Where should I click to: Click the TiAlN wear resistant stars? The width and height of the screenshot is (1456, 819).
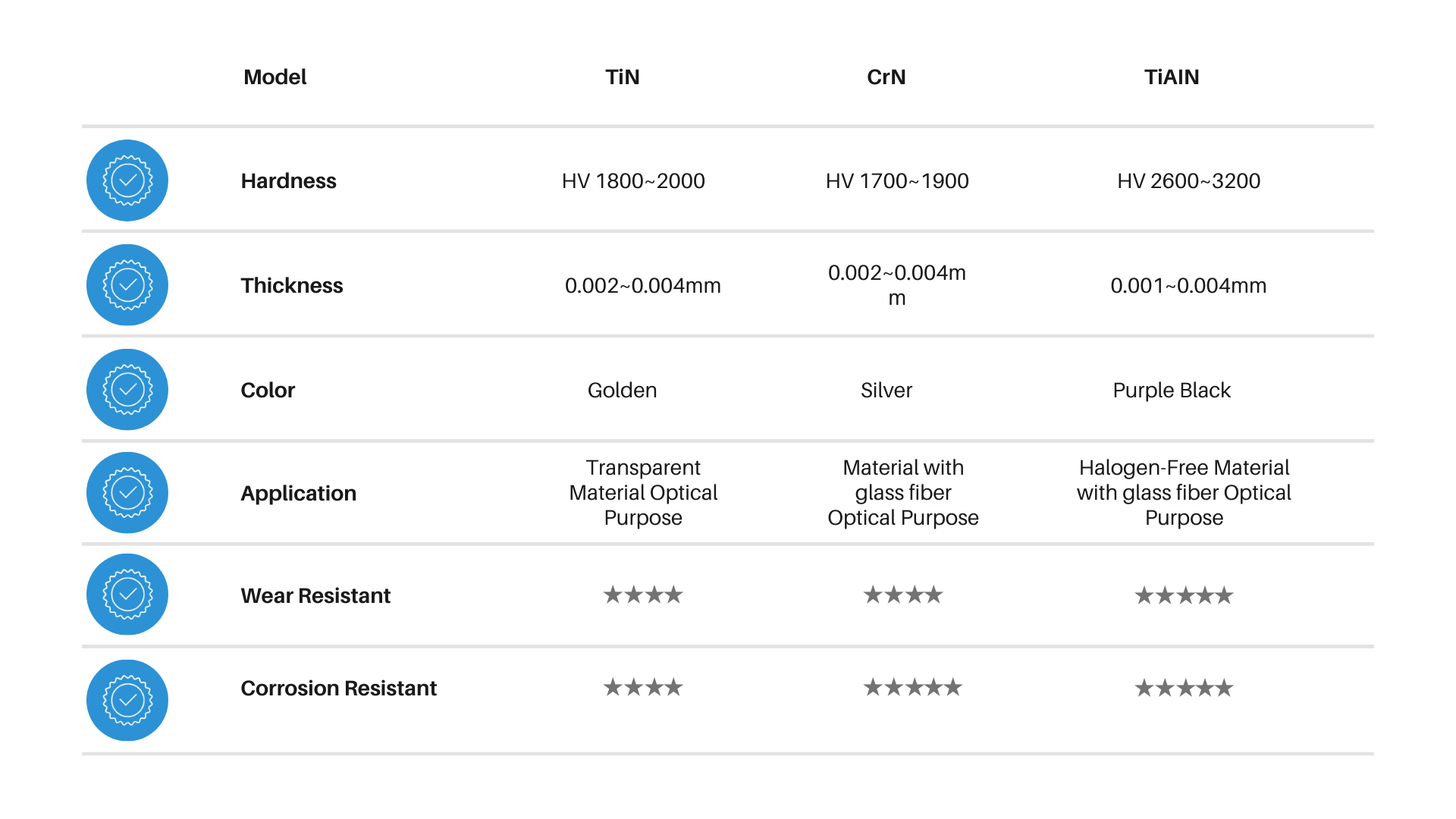[x=1184, y=596]
